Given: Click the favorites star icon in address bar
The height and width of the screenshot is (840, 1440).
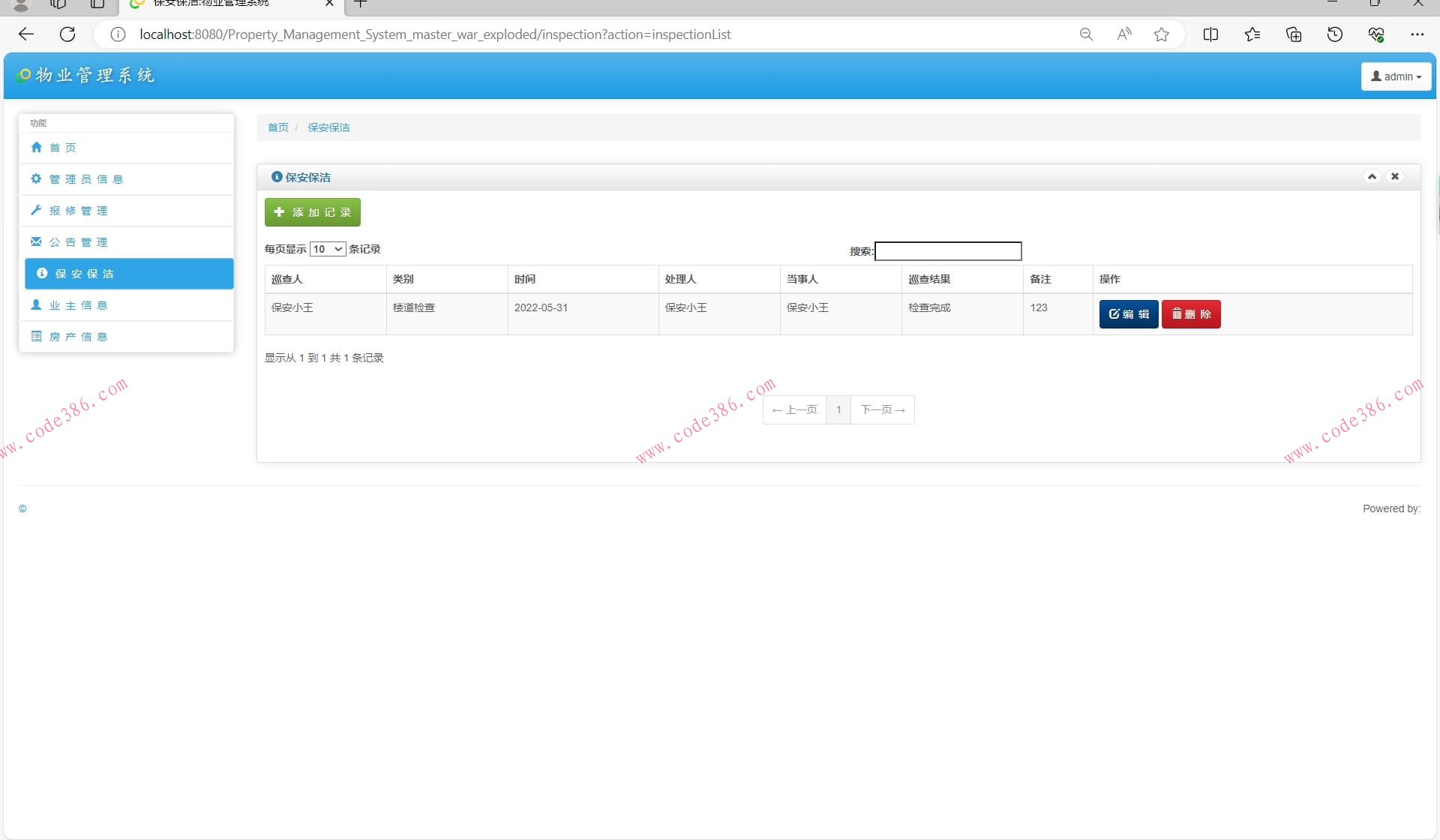Looking at the screenshot, I should pyautogui.click(x=1161, y=34).
